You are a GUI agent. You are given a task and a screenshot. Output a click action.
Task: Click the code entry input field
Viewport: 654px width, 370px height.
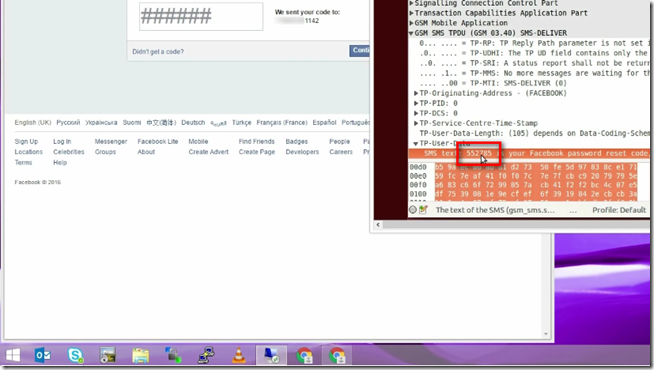pyautogui.click(x=201, y=17)
